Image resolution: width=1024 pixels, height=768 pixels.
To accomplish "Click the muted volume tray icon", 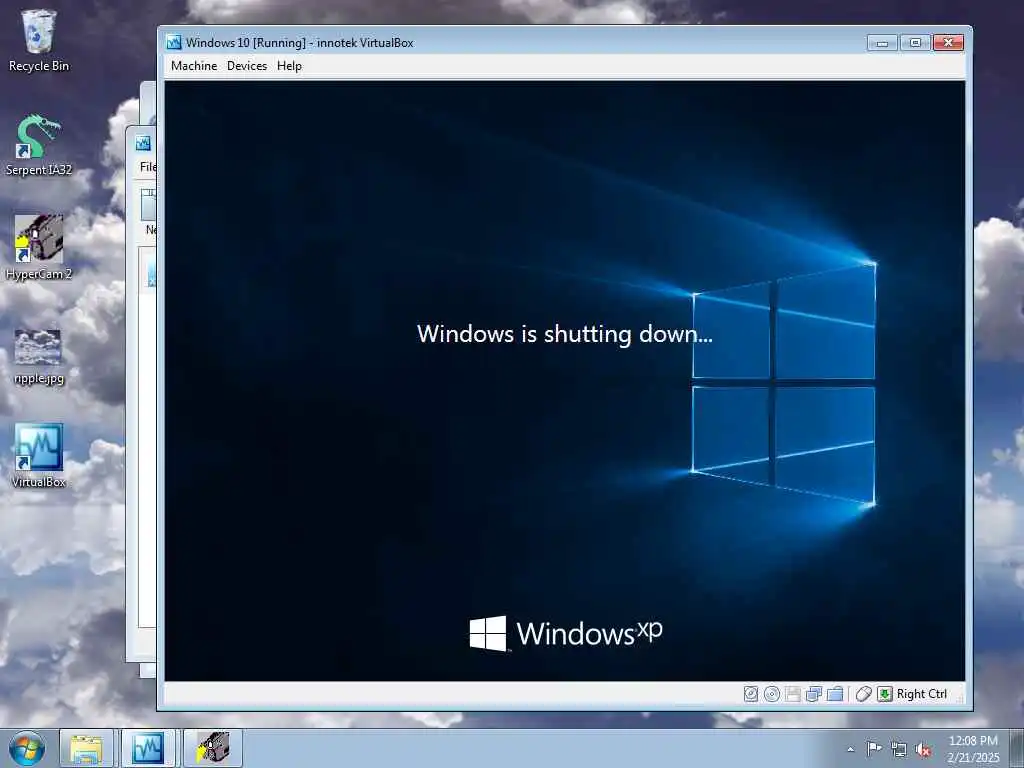I will (923, 749).
